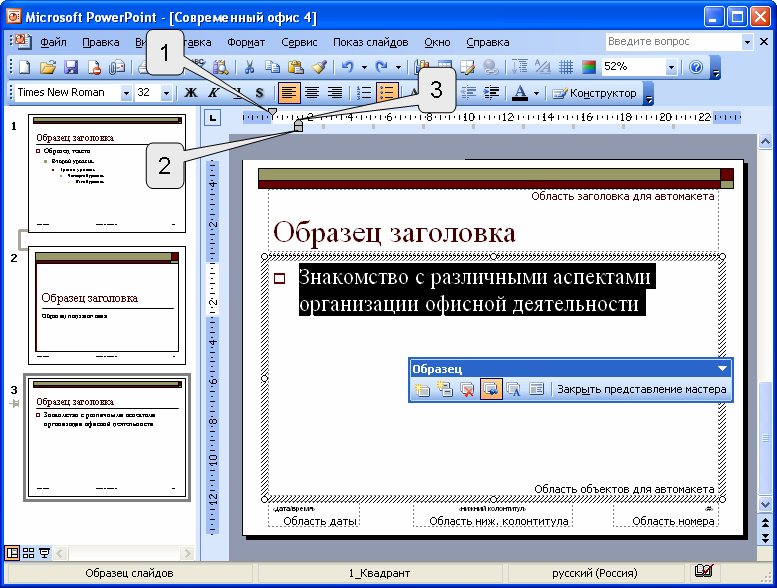The image size is (777, 588).
Task: Insert new slide master from Образец toolbar
Action: coord(422,389)
